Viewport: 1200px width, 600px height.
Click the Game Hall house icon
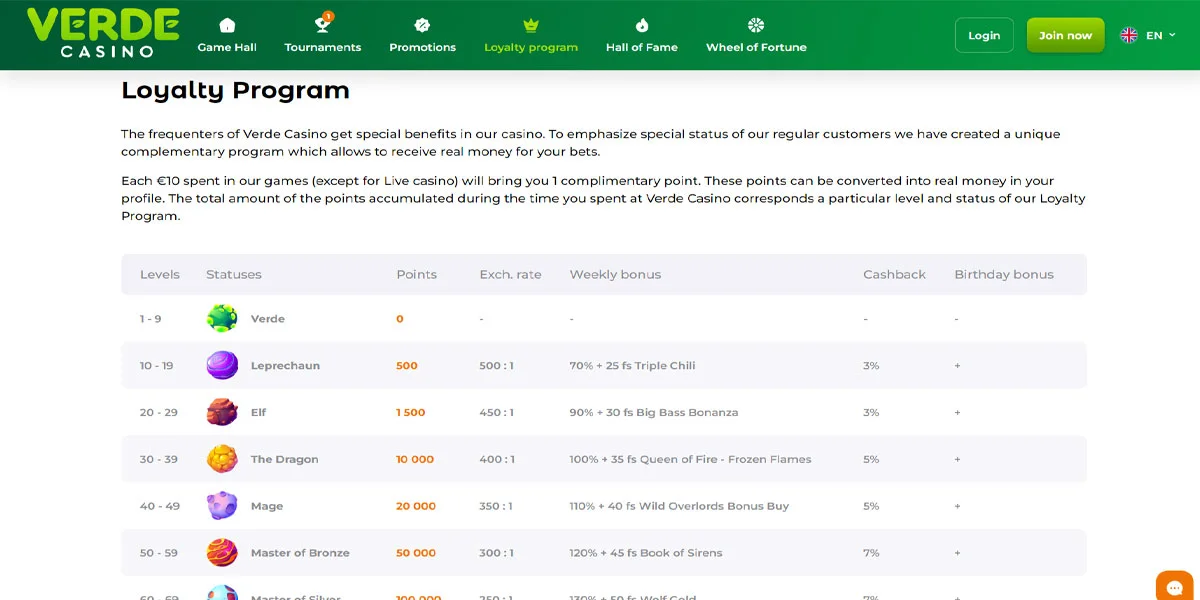[x=227, y=25]
